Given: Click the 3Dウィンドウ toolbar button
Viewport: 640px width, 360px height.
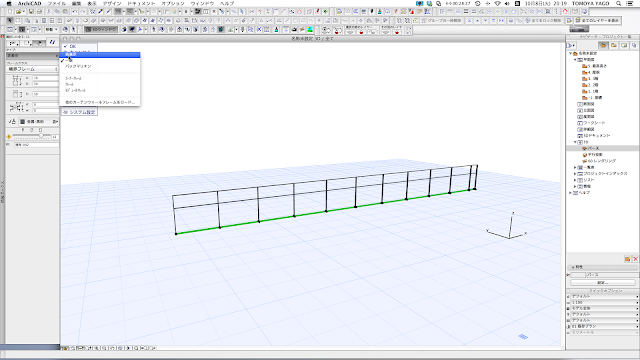Looking at the screenshot, I should (101, 29).
